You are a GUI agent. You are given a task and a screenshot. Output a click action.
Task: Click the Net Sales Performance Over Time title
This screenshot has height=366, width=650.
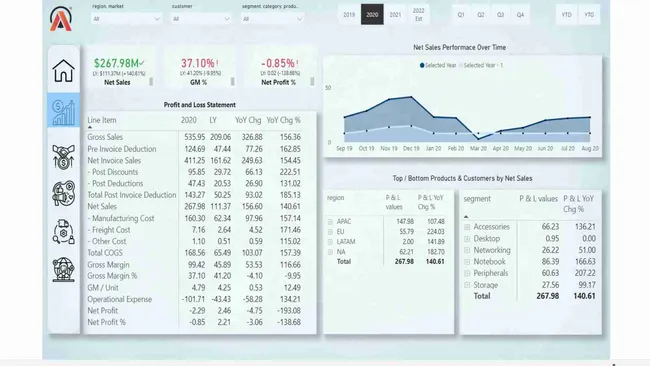(x=459, y=47)
